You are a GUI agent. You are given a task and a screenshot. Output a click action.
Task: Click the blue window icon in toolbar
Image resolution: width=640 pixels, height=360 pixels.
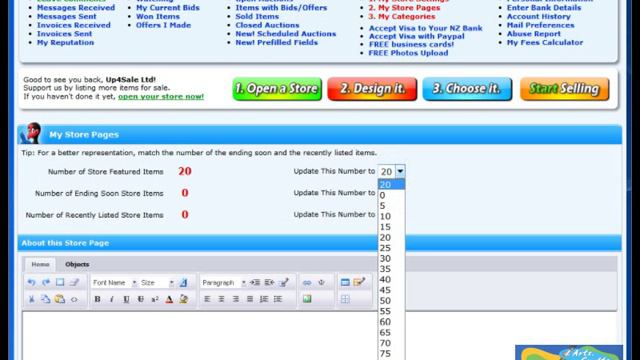coord(345,282)
